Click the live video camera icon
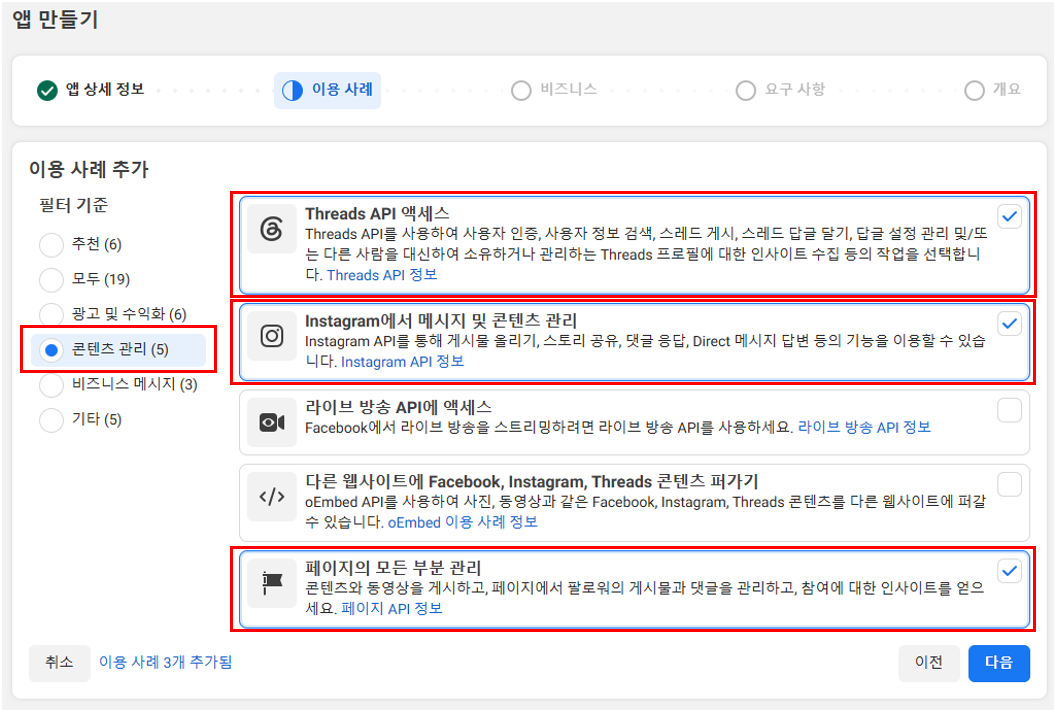Image resolution: width=1056 pixels, height=714 pixels. [x=271, y=422]
